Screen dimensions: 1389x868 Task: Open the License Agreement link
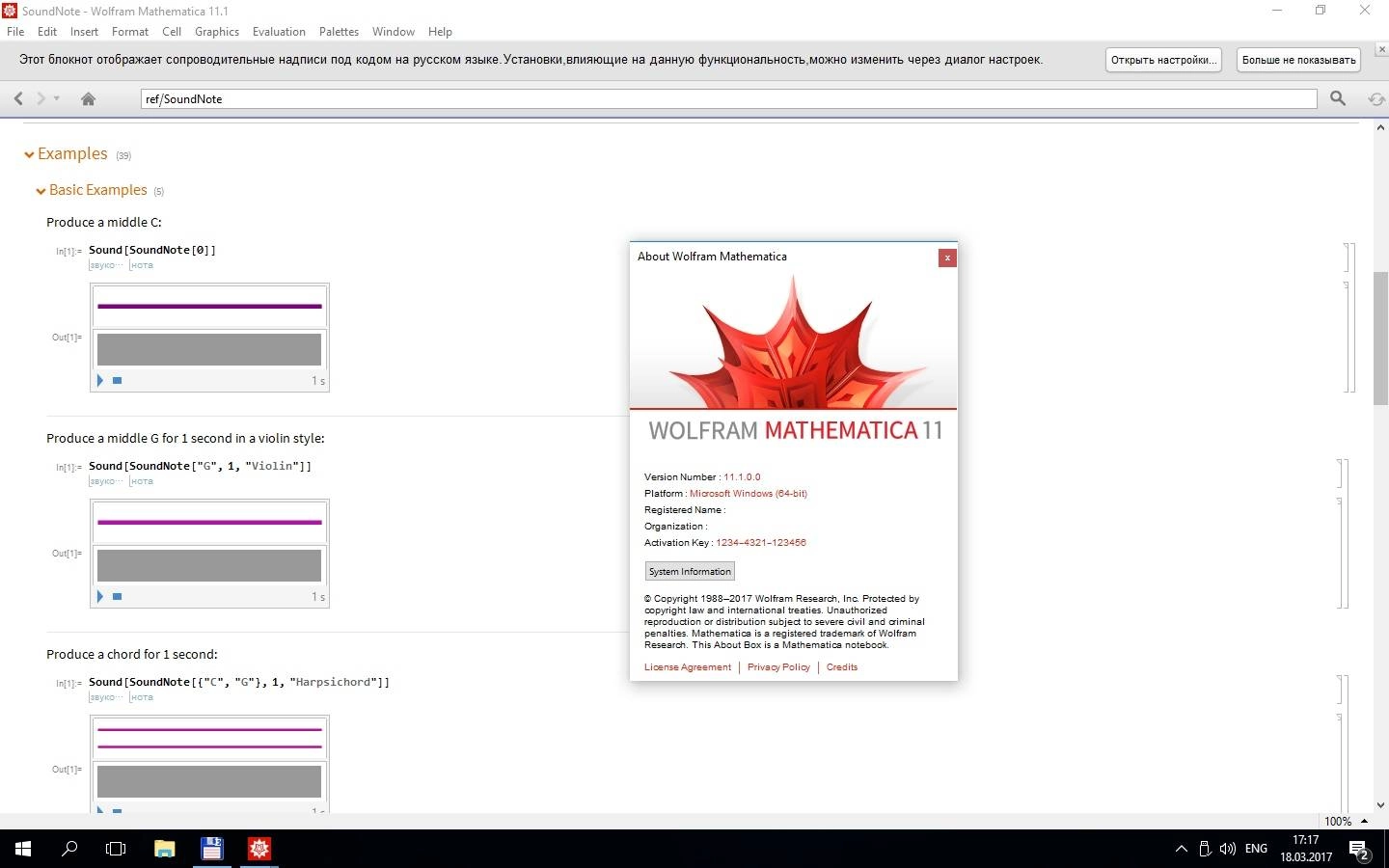click(688, 667)
